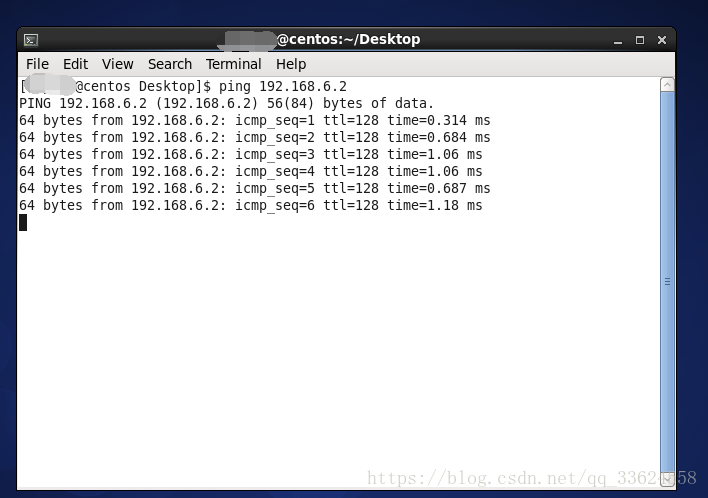Open the File menu

(x=37, y=64)
